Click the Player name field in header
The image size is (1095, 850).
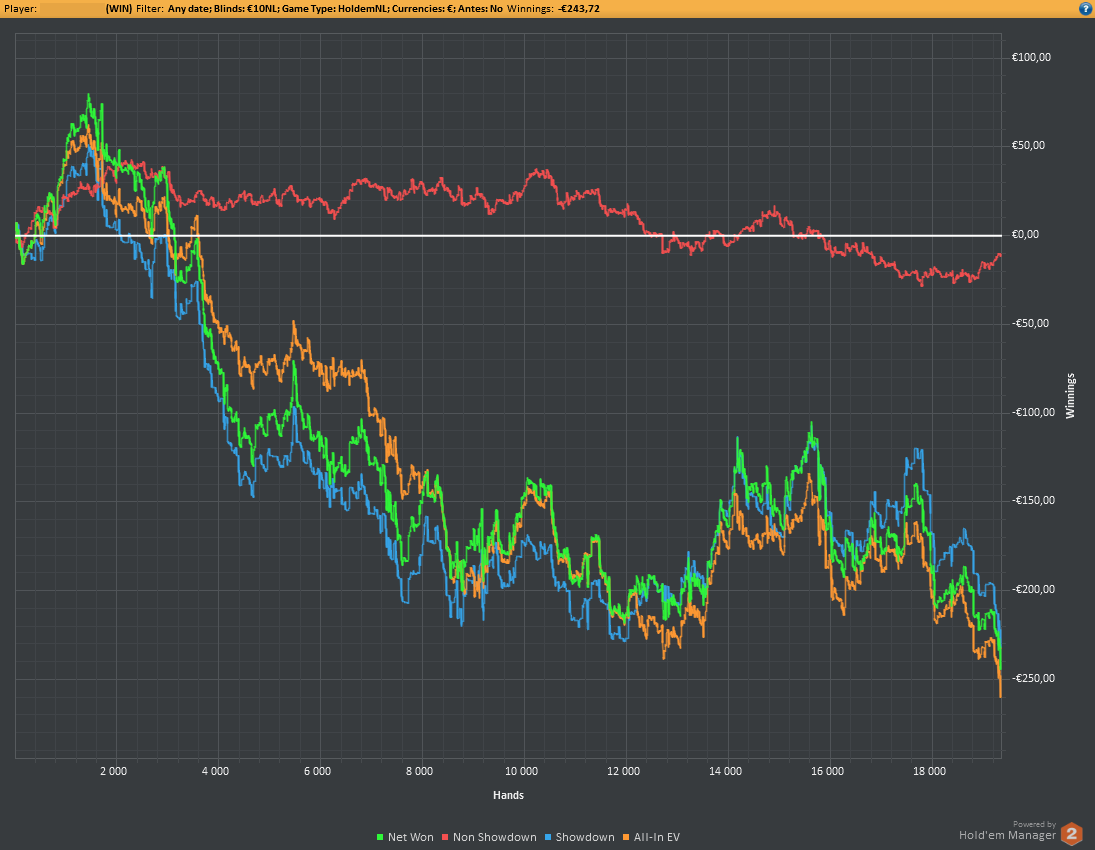pos(70,8)
